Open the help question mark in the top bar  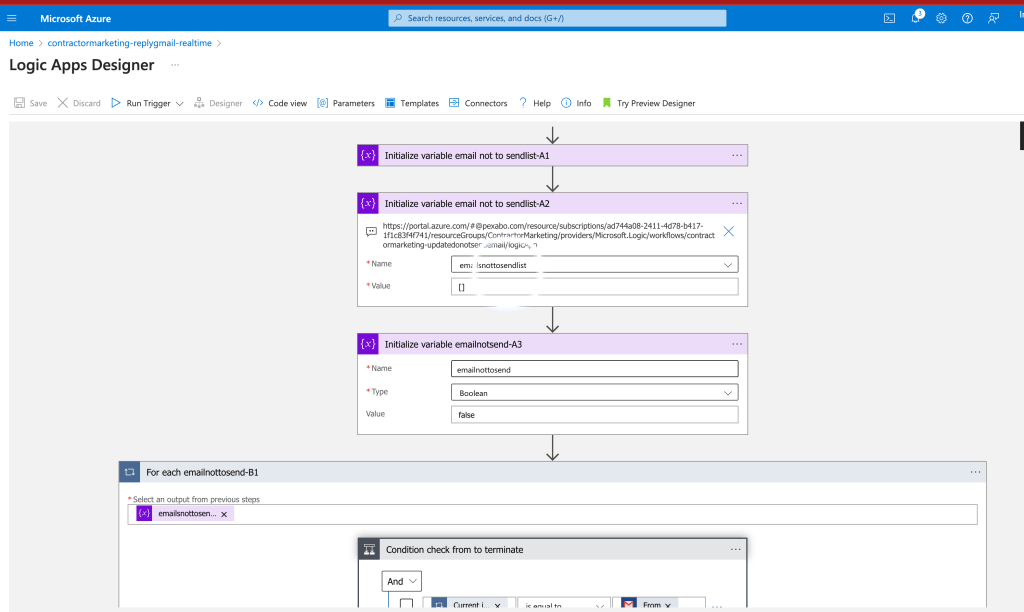point(967,18)
